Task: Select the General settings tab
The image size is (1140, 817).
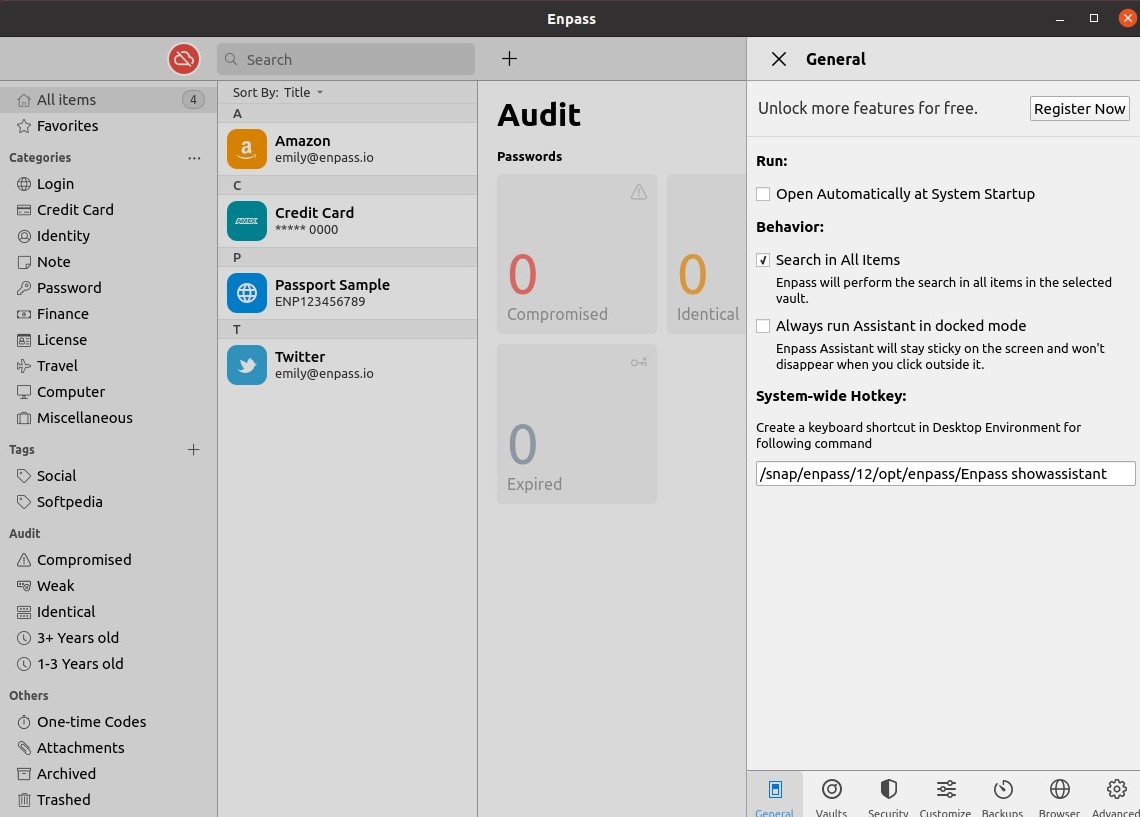Action: [774, 796]
